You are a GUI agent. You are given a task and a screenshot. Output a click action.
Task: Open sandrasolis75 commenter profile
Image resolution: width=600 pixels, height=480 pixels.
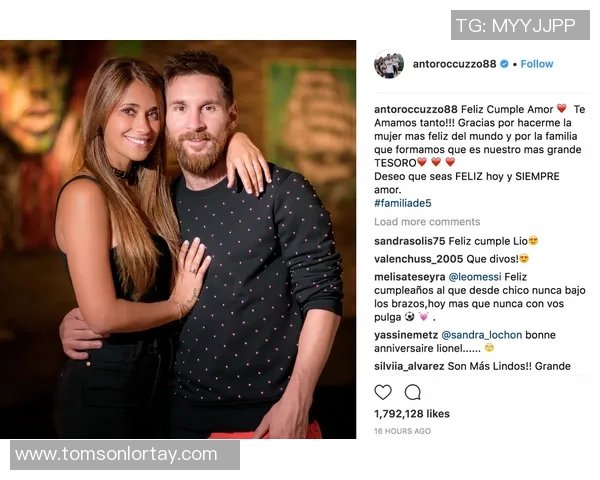pyautogui.click(x=409, y=242)
